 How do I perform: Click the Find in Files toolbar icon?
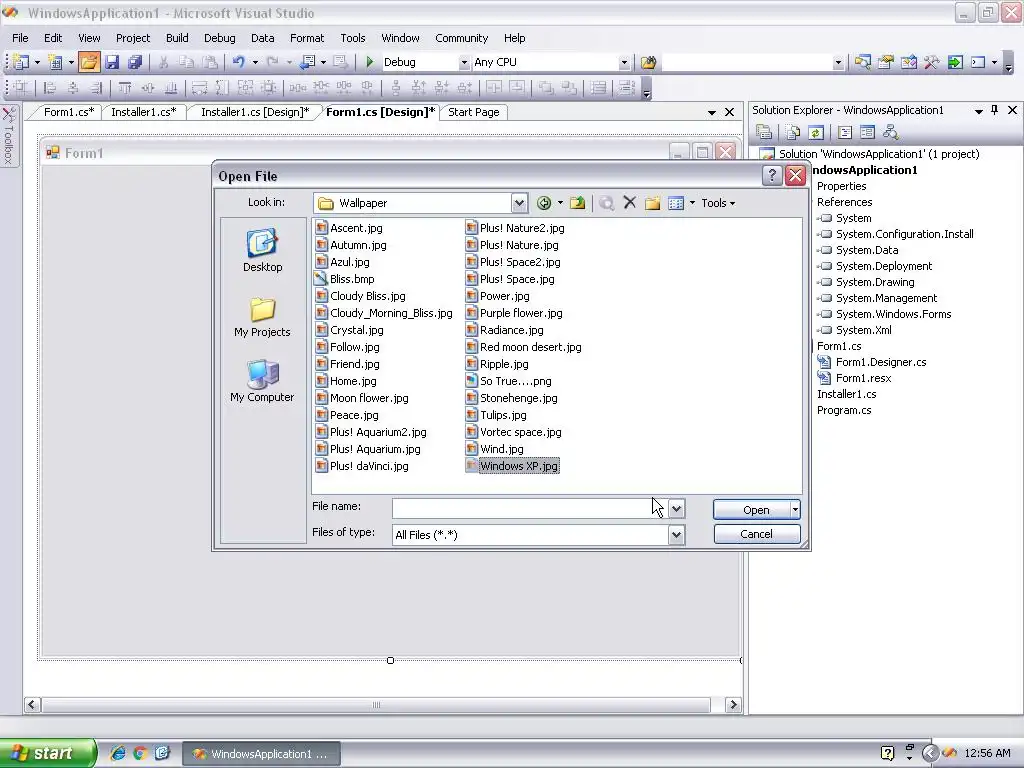pos(648,62)
